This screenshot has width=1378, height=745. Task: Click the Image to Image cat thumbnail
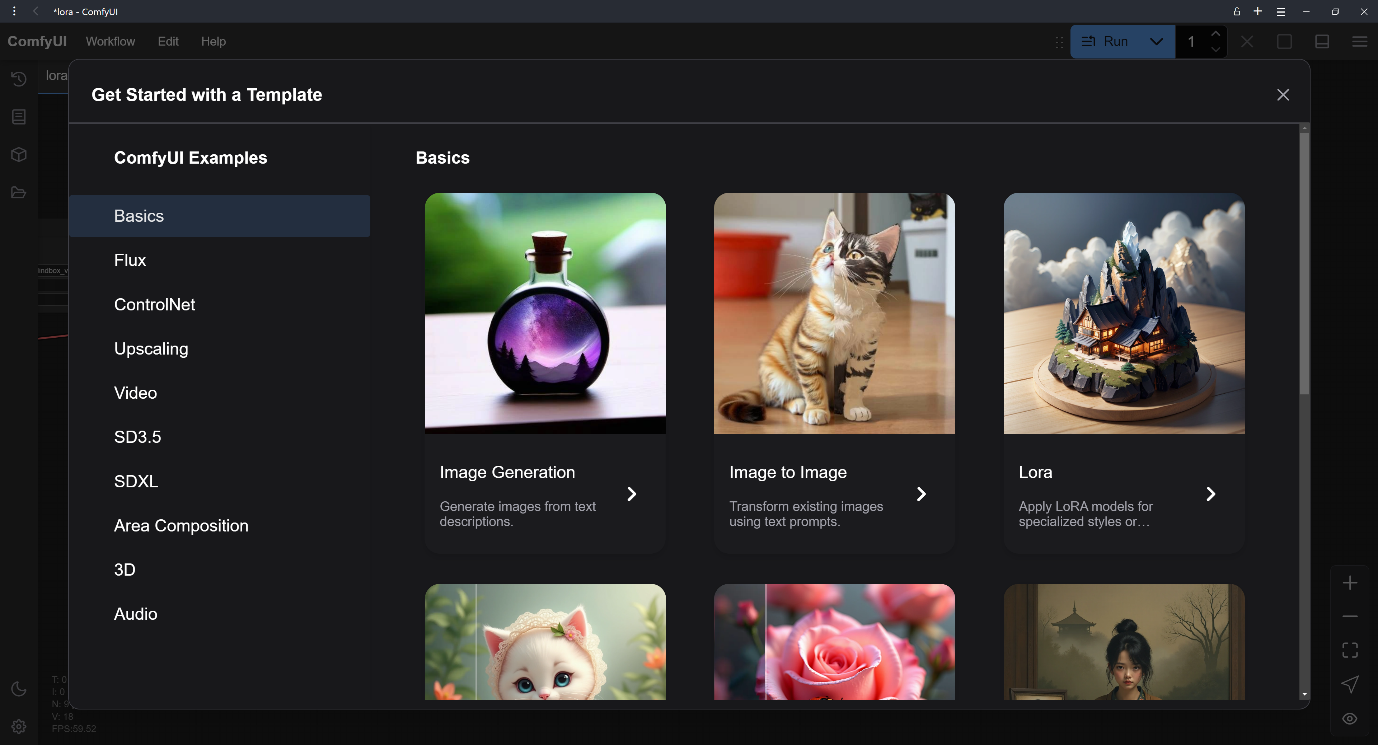point(834,313)
